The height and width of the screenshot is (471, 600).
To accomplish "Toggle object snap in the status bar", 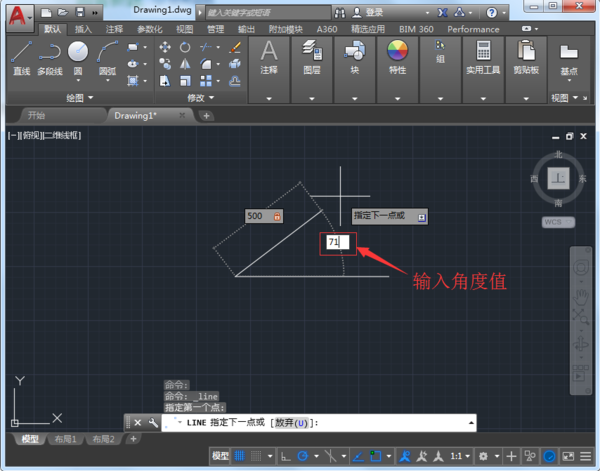I will click(x=376, y=456).
